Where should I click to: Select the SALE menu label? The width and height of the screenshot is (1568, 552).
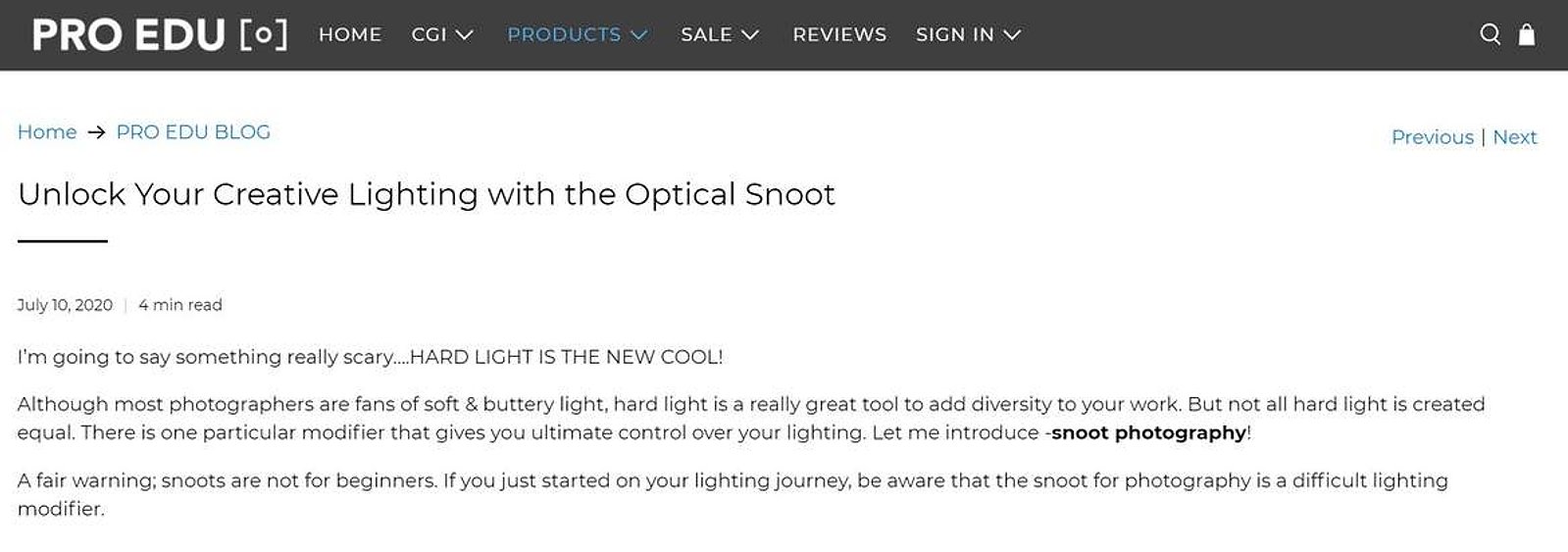point(706,34)
